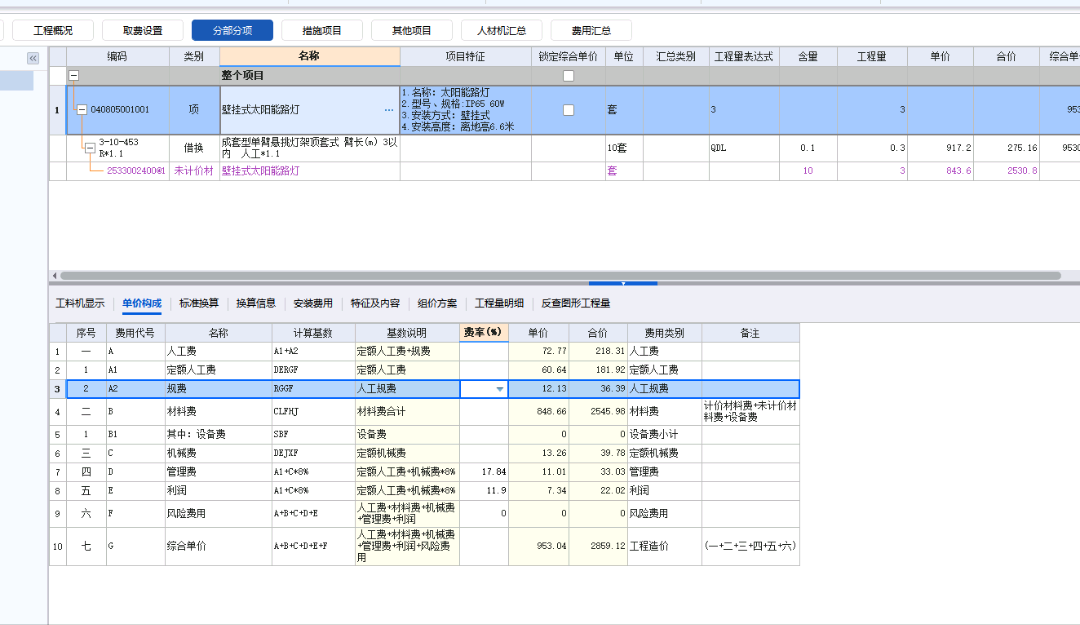The height and width of the screenshot is (625, 1080).
Task: Collapse the left sidebar using the « arrow
Action: (32, 56)
